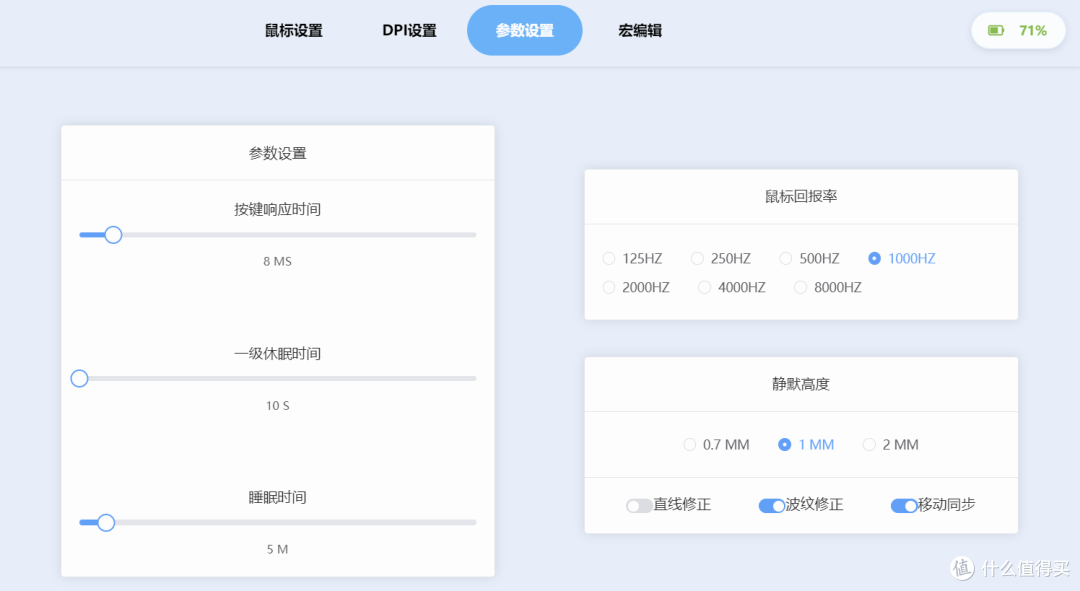1080x591 pixels.
Task: Click the 按键响应时间 label
Action: click(x=278, y=209)
